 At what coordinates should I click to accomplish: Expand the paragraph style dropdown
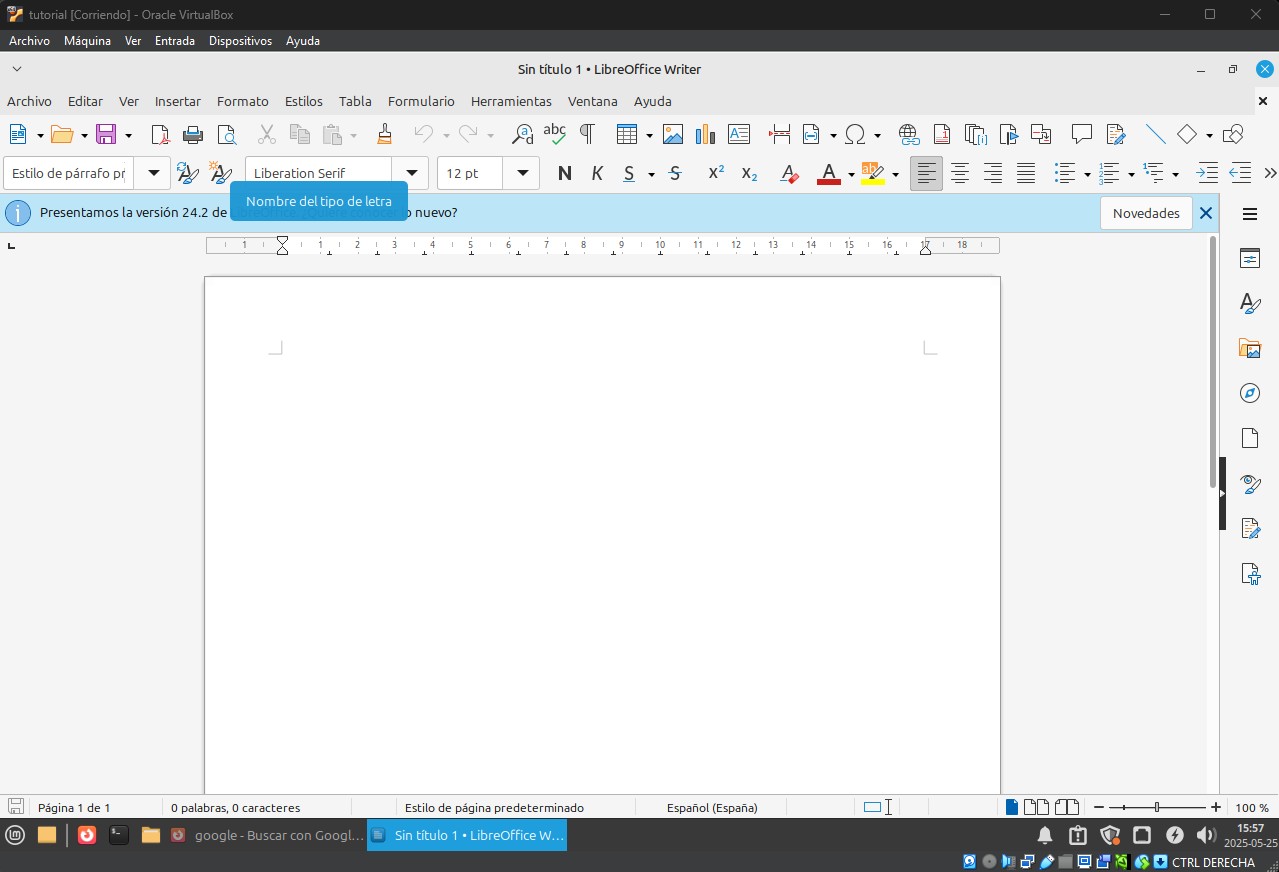(153, 173)
